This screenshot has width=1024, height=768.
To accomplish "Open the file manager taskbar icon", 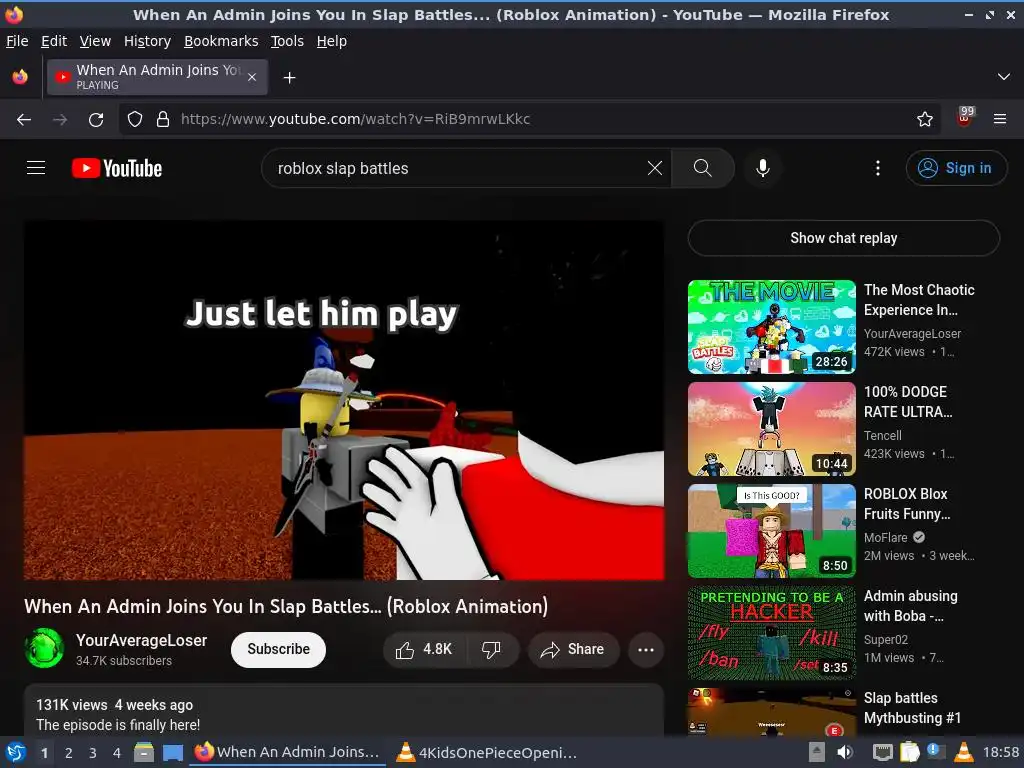I will pyautogui.click(x=144, y=752).
